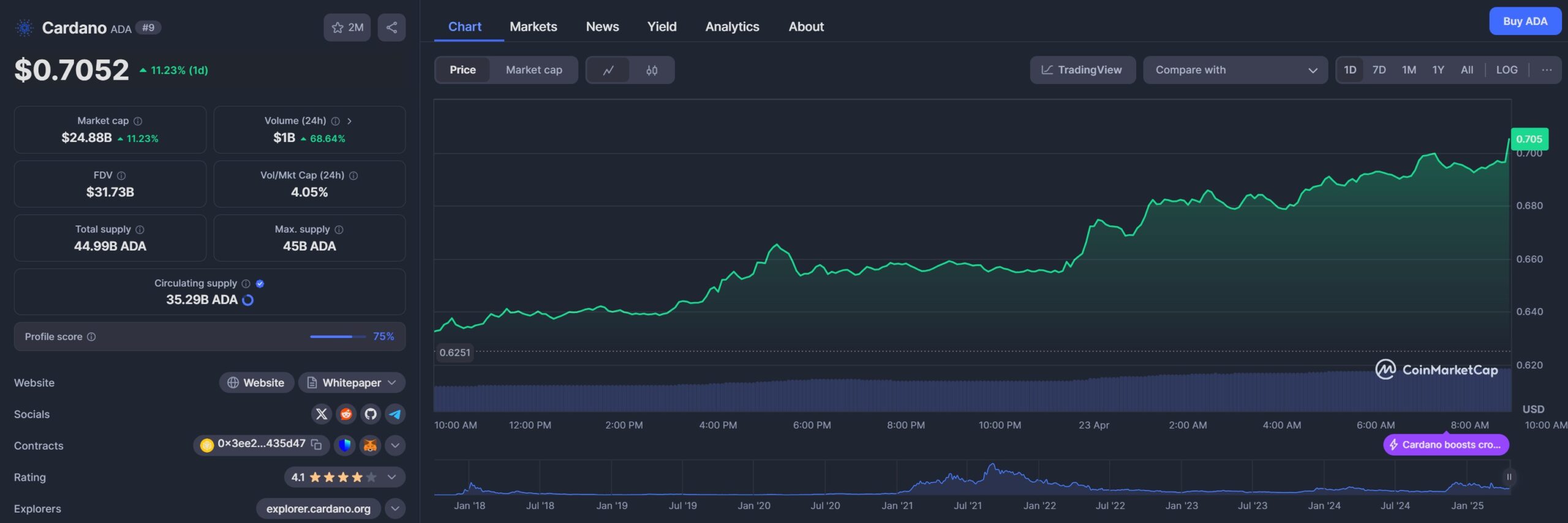This screenshot has width=1568, height=523.
Task: Open the Analytics tab
Action: coord(732,27)
